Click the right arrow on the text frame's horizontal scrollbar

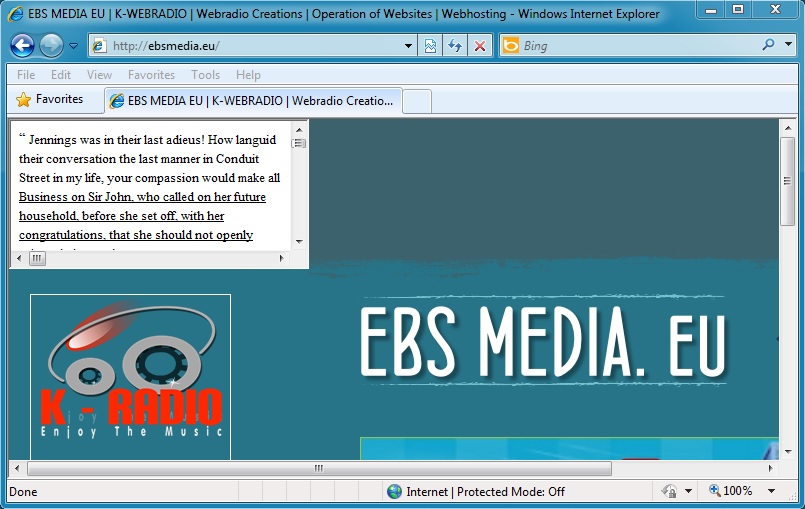pos(281,258)
